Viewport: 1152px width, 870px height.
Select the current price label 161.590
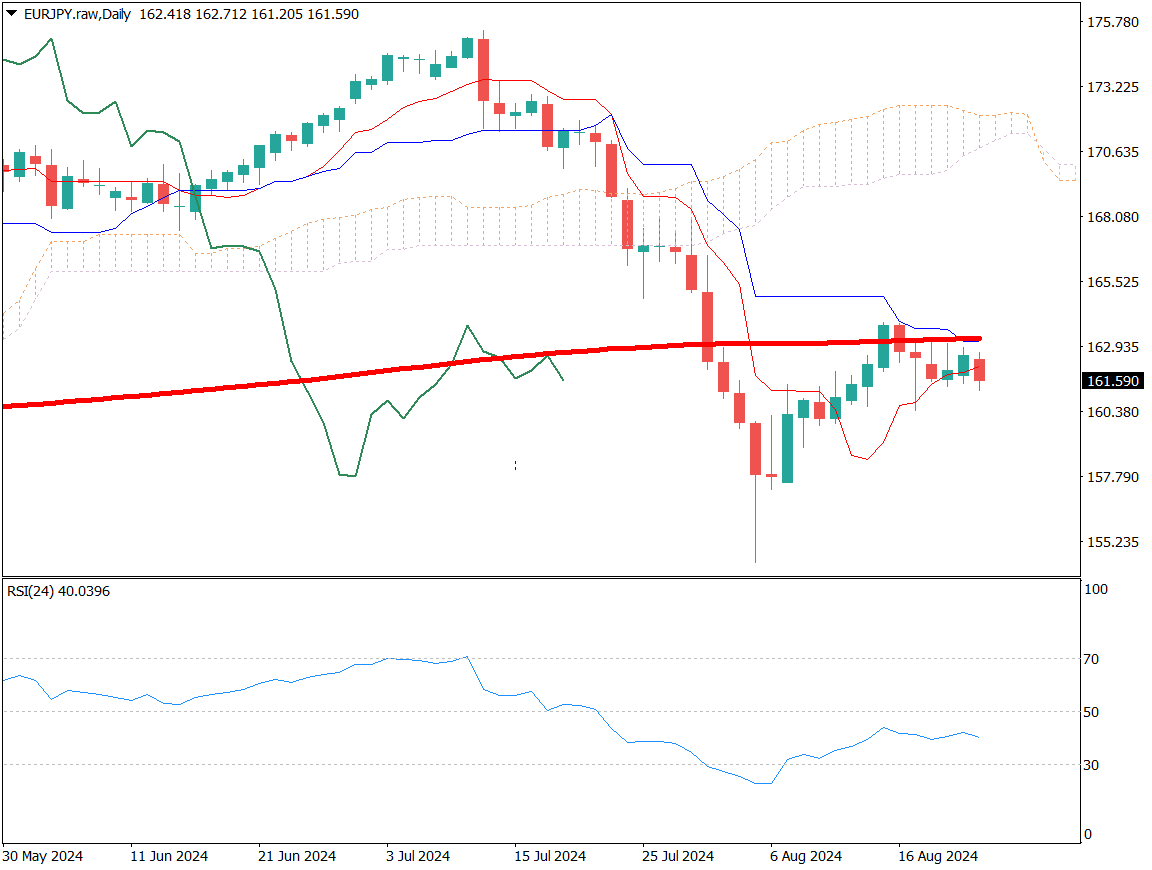tap(1113, 381)
